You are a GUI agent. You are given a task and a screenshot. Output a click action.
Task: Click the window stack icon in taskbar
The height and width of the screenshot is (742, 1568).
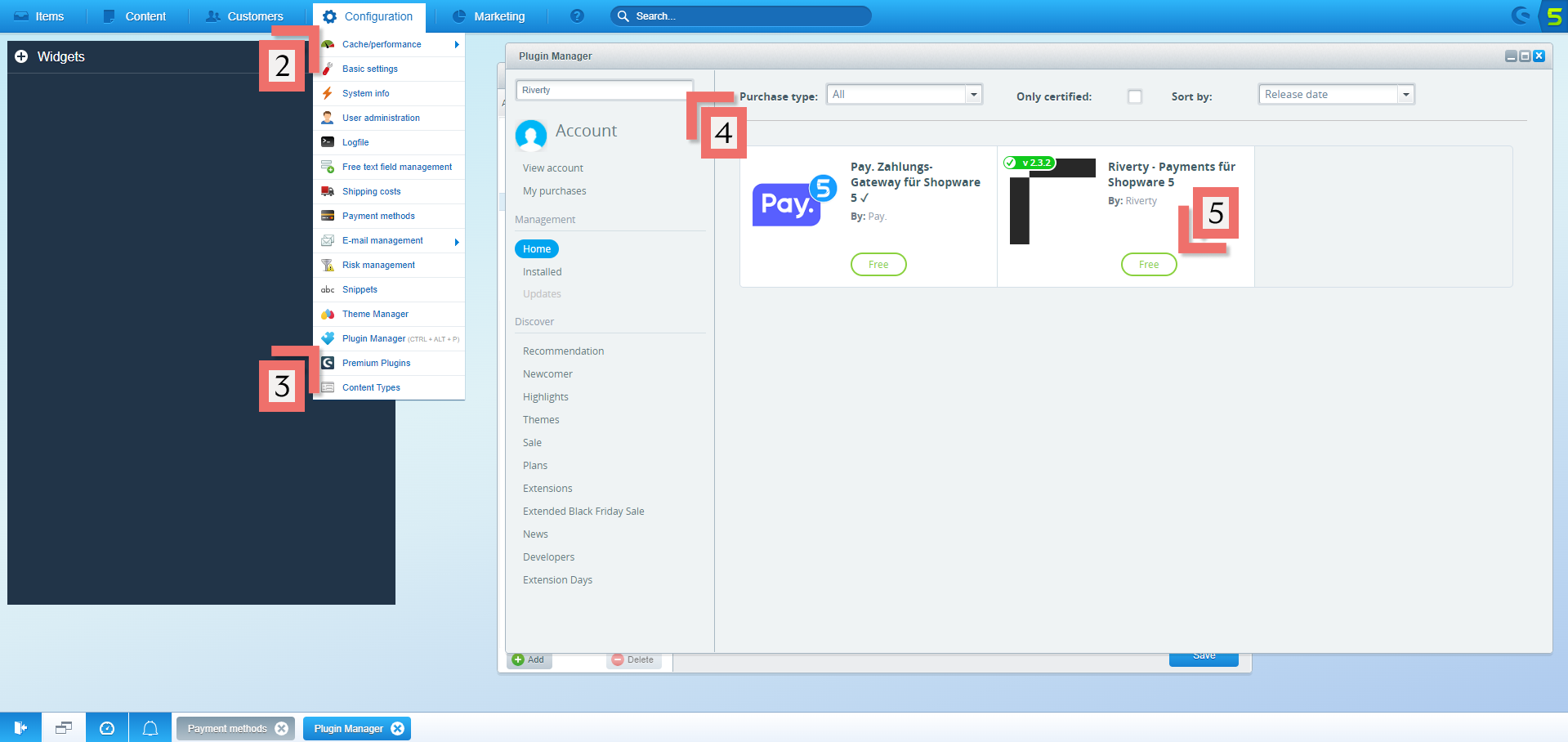(x=64, y=728)
